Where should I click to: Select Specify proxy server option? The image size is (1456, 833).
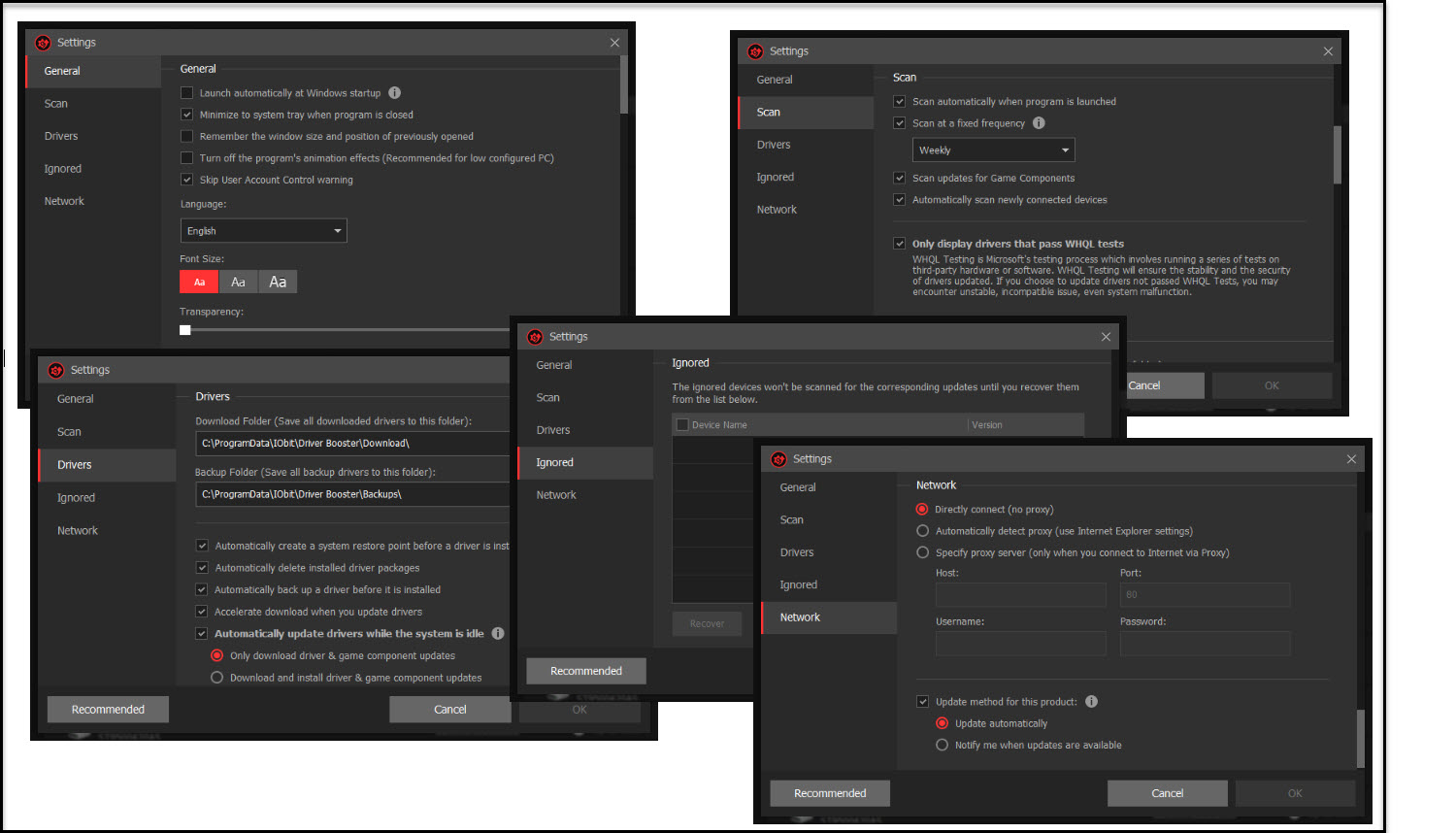(x=922, y=552)
